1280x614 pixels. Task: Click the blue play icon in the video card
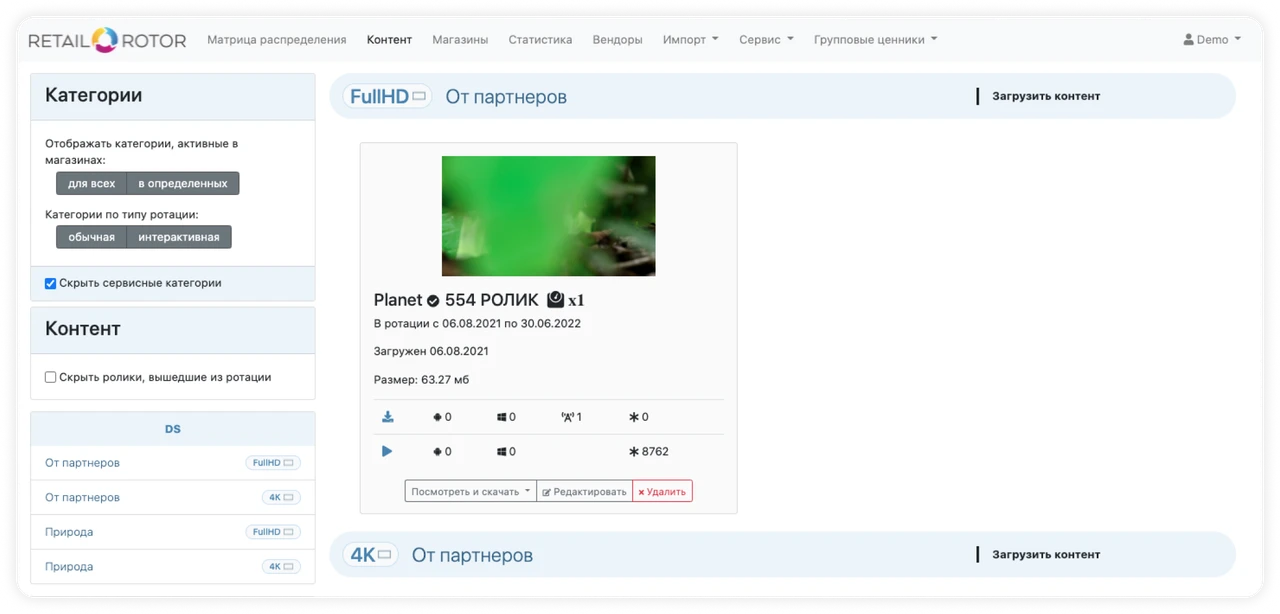pos(387,451)
